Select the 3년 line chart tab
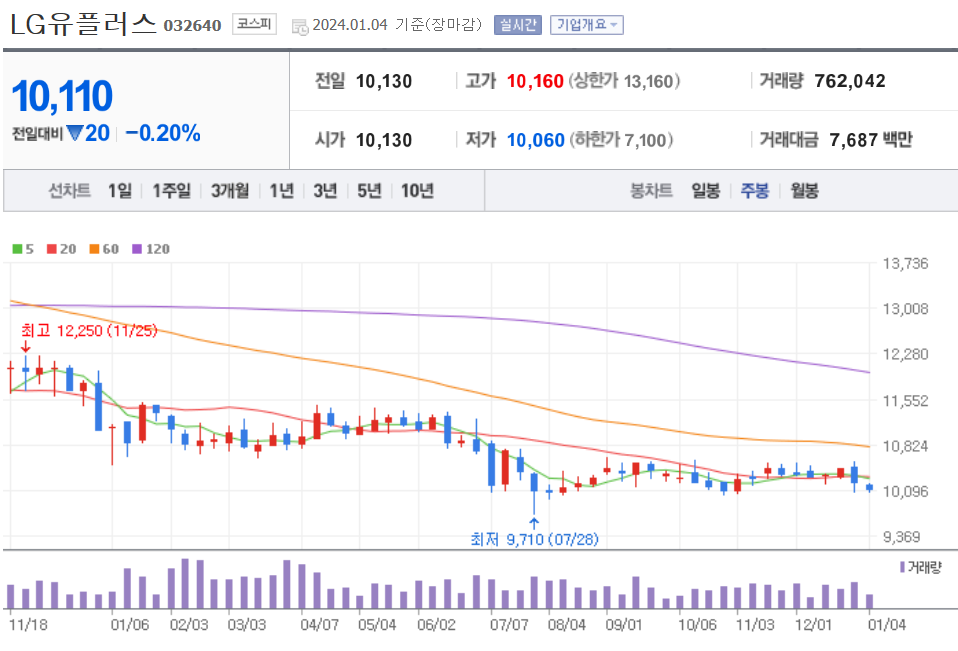Image resolution: width=958 pixels, height=651 pixels. (325, 191)
